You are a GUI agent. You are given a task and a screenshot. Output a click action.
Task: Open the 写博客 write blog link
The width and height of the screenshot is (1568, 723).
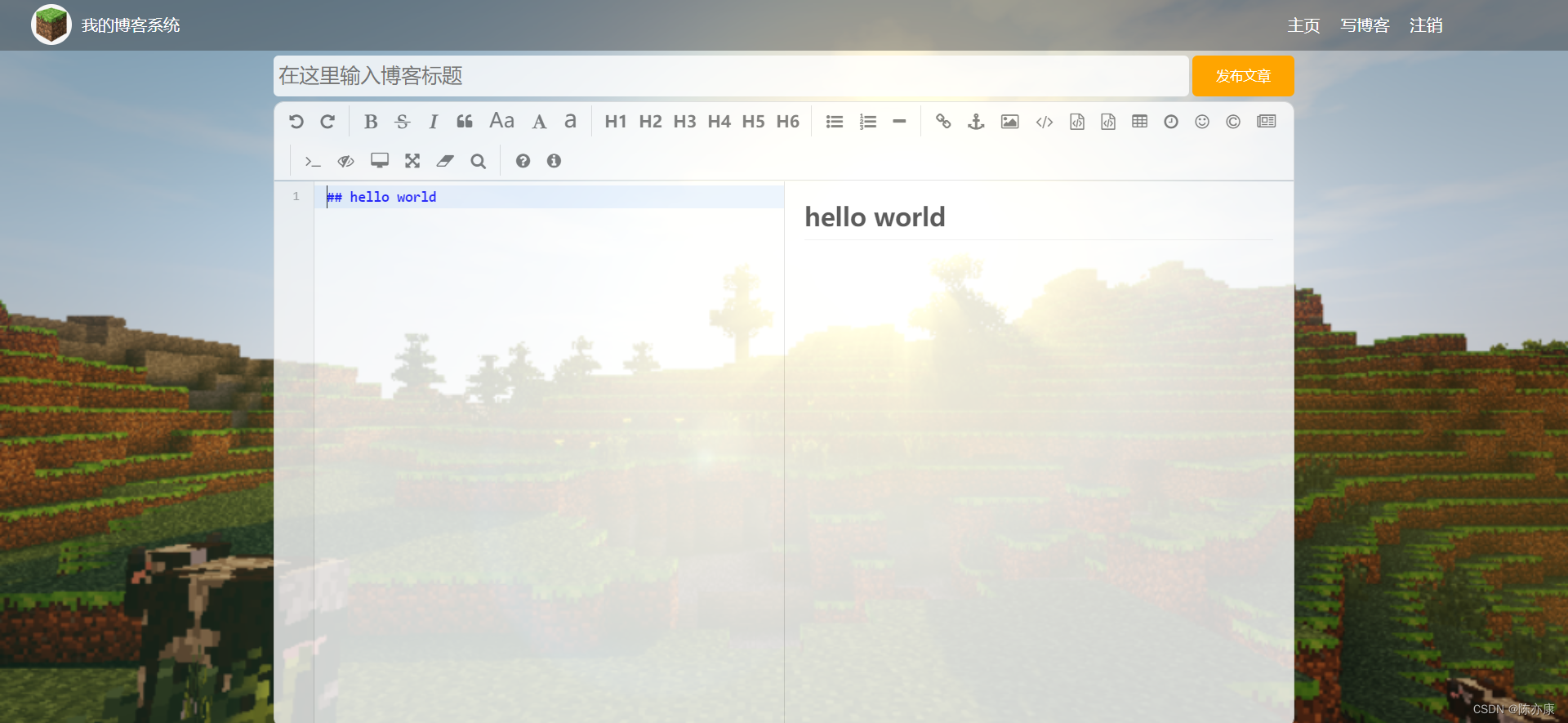coord(1365,25)
